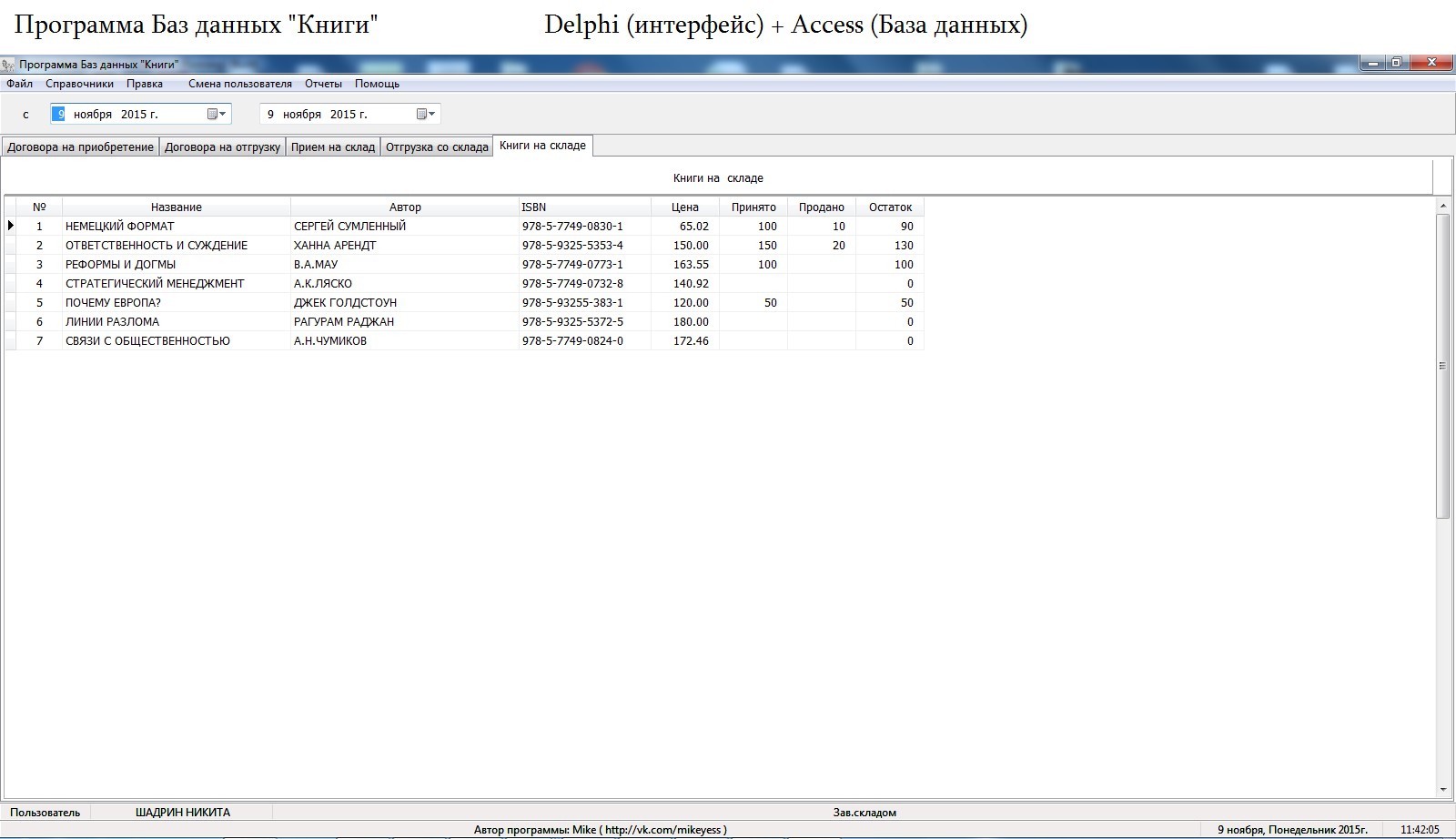This screenshot has height=839, width=1456.
Task: Open the Помощь menu
Action: [377, 84]
